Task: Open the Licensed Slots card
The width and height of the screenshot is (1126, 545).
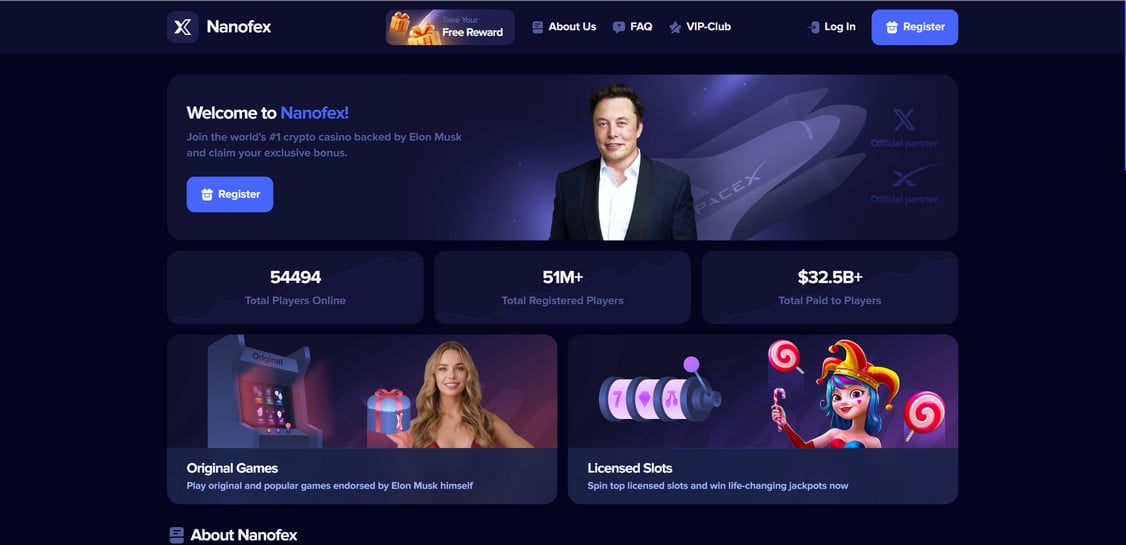Action: point(763,419)
